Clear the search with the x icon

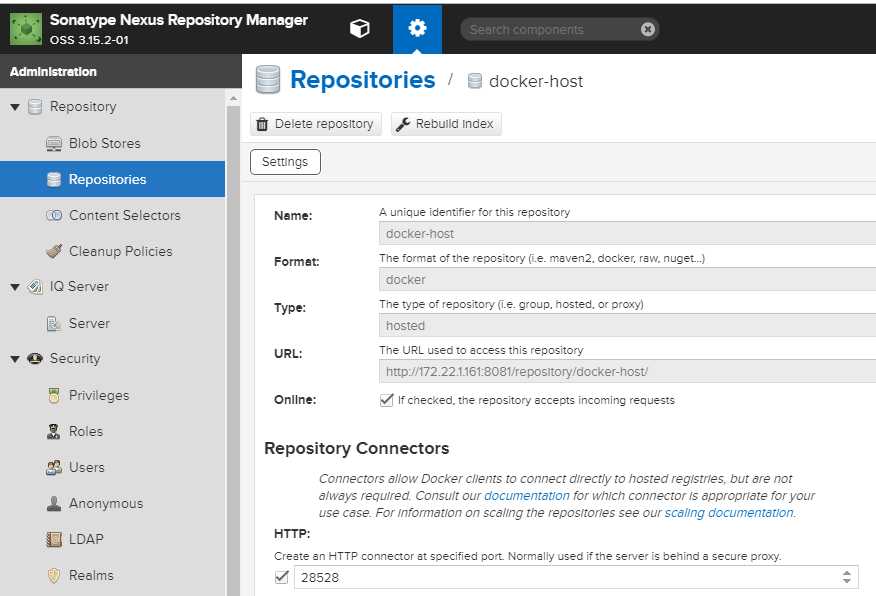coord(648,29)
